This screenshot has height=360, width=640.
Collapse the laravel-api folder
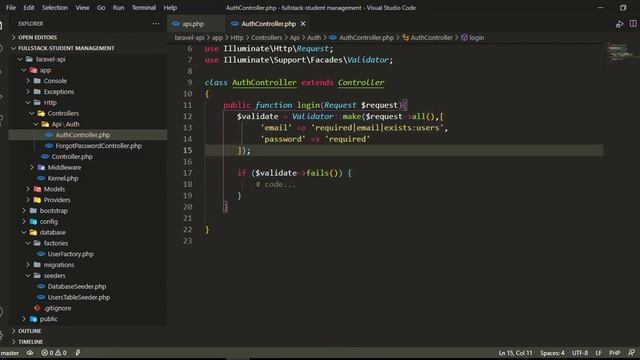50,59
